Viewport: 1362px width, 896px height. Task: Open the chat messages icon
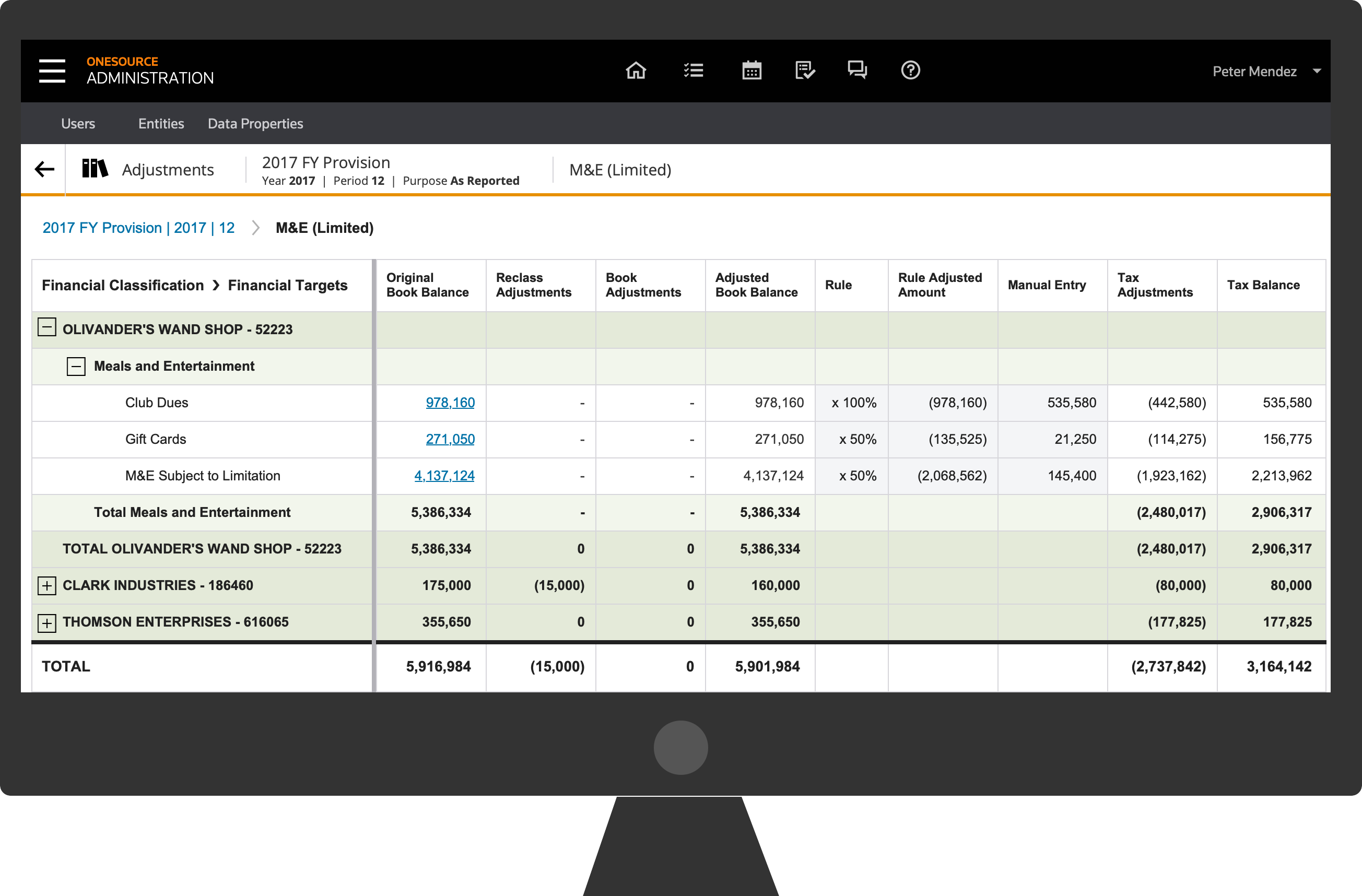tap(858, 70)
